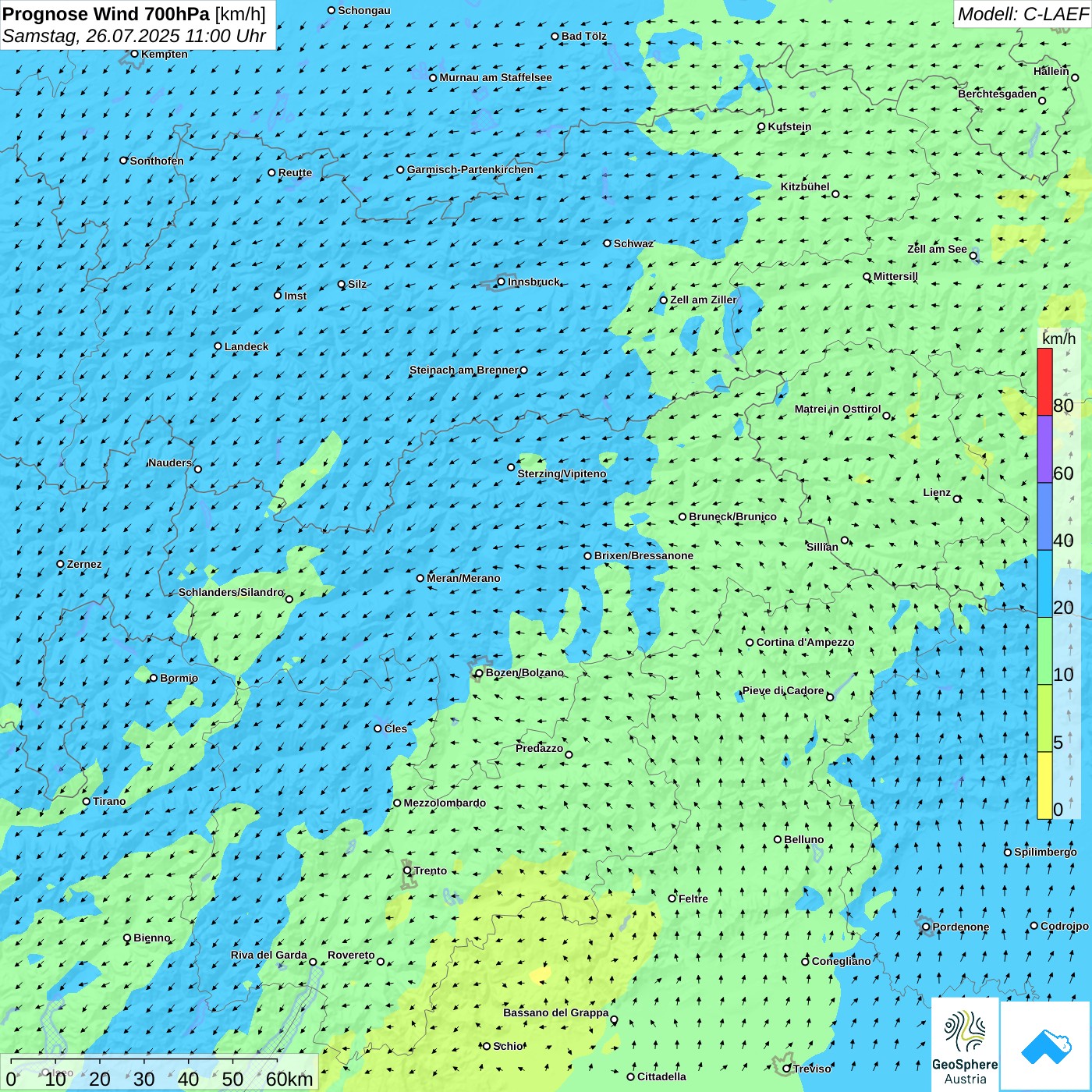This screenshot has height=1092, width=1092.
Task: Click the Sterzing/Vipiteno label
Action: pos(562,473)
